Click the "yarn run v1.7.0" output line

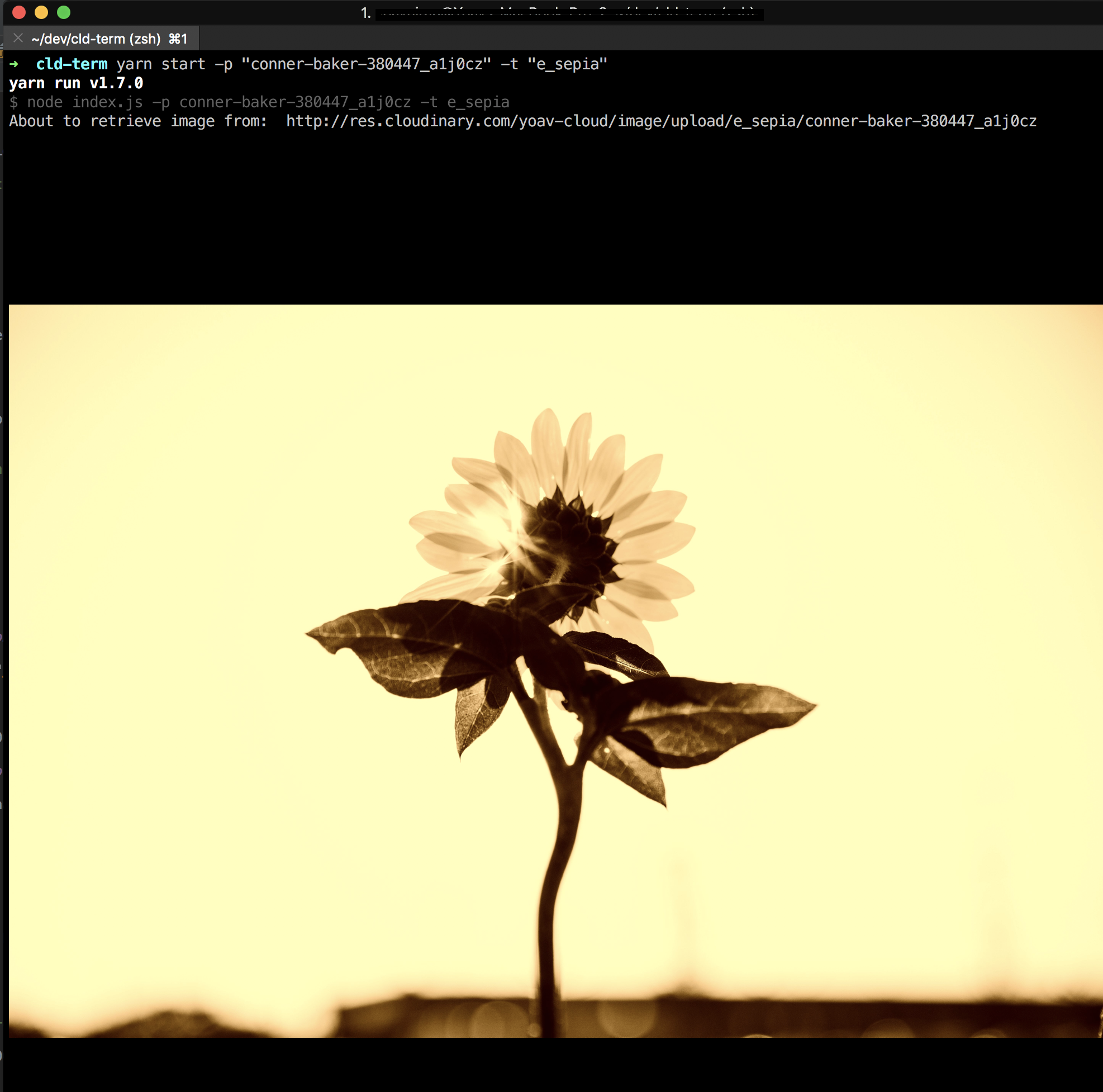[x=76, y=83]
